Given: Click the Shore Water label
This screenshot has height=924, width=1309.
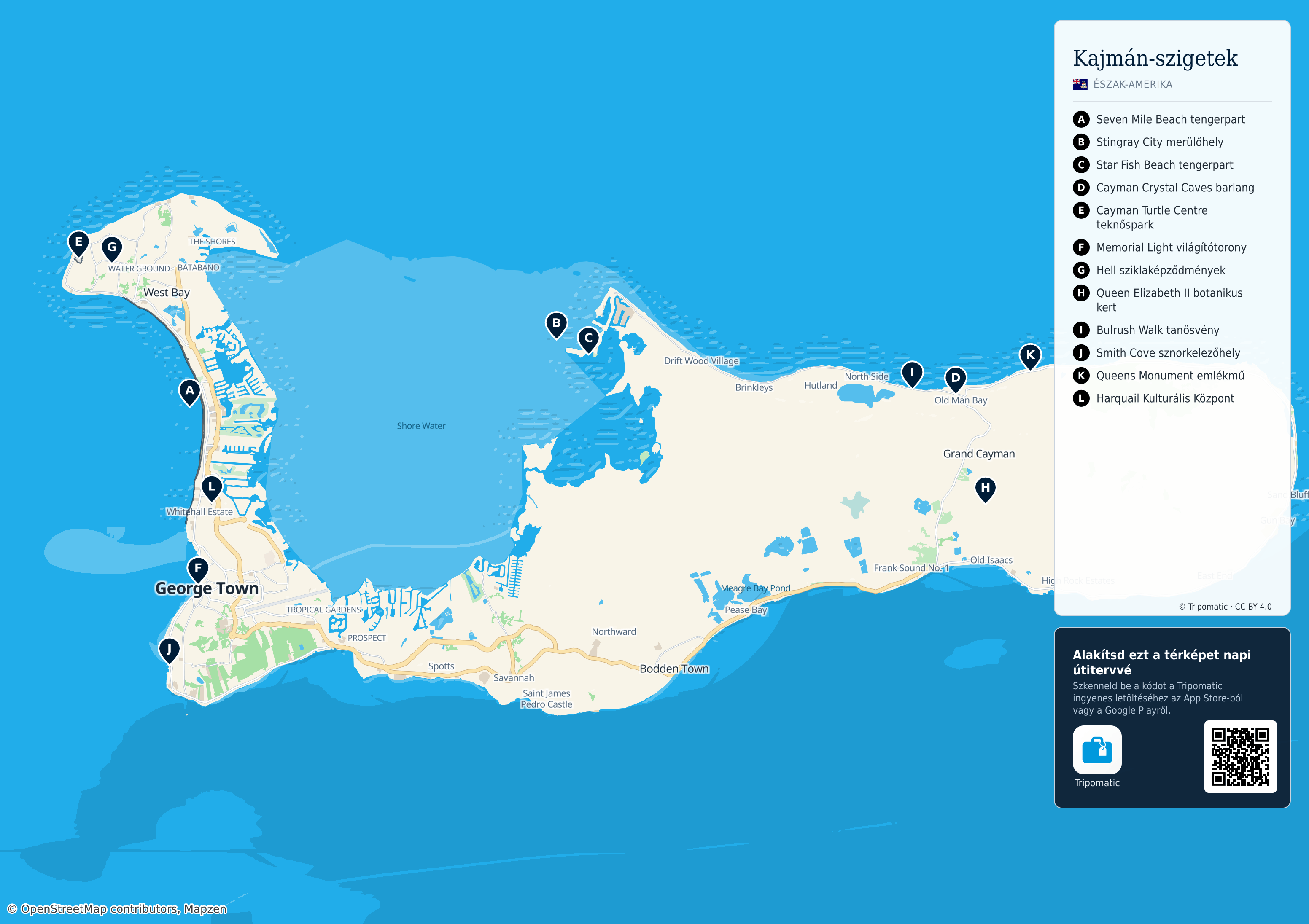Looking at the screenshot, I should (421, 426).
